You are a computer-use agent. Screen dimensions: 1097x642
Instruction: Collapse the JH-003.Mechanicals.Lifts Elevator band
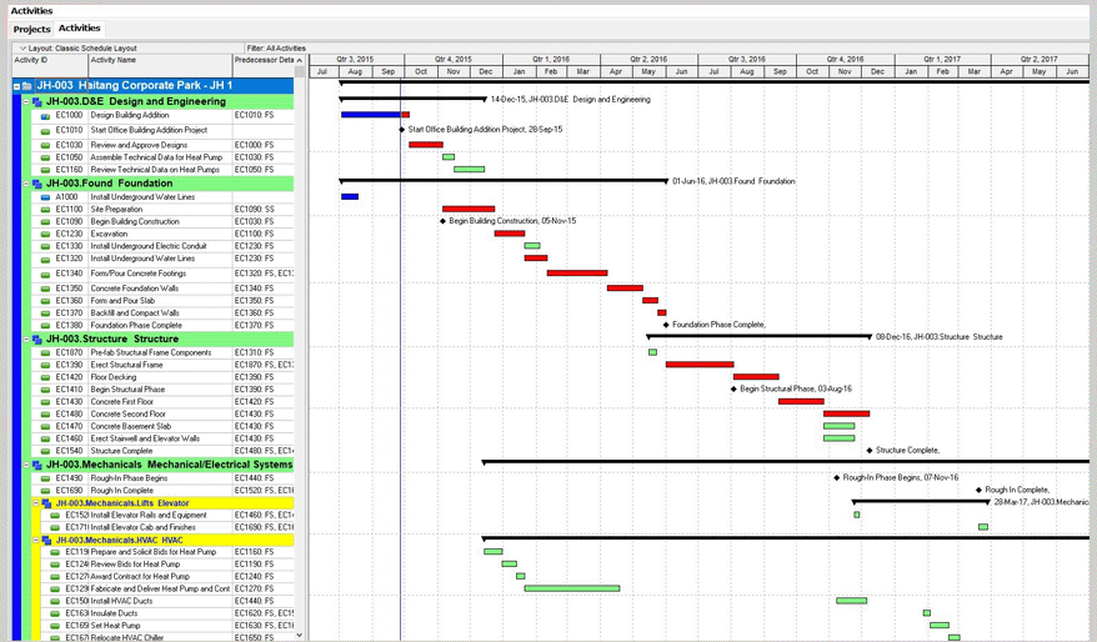click(36, 503)
